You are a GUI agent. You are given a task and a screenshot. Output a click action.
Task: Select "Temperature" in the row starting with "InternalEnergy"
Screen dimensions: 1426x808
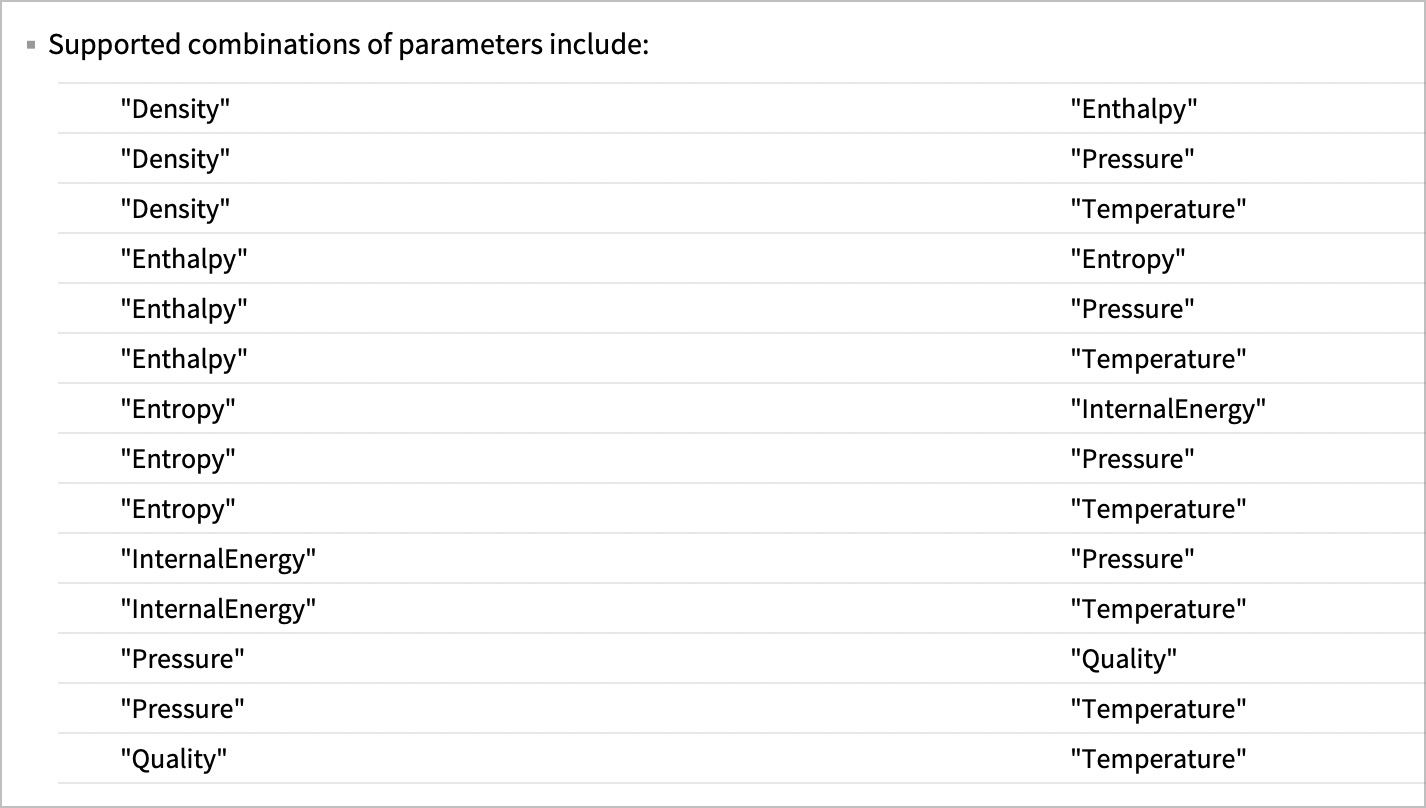click(x=1158, y=609)
